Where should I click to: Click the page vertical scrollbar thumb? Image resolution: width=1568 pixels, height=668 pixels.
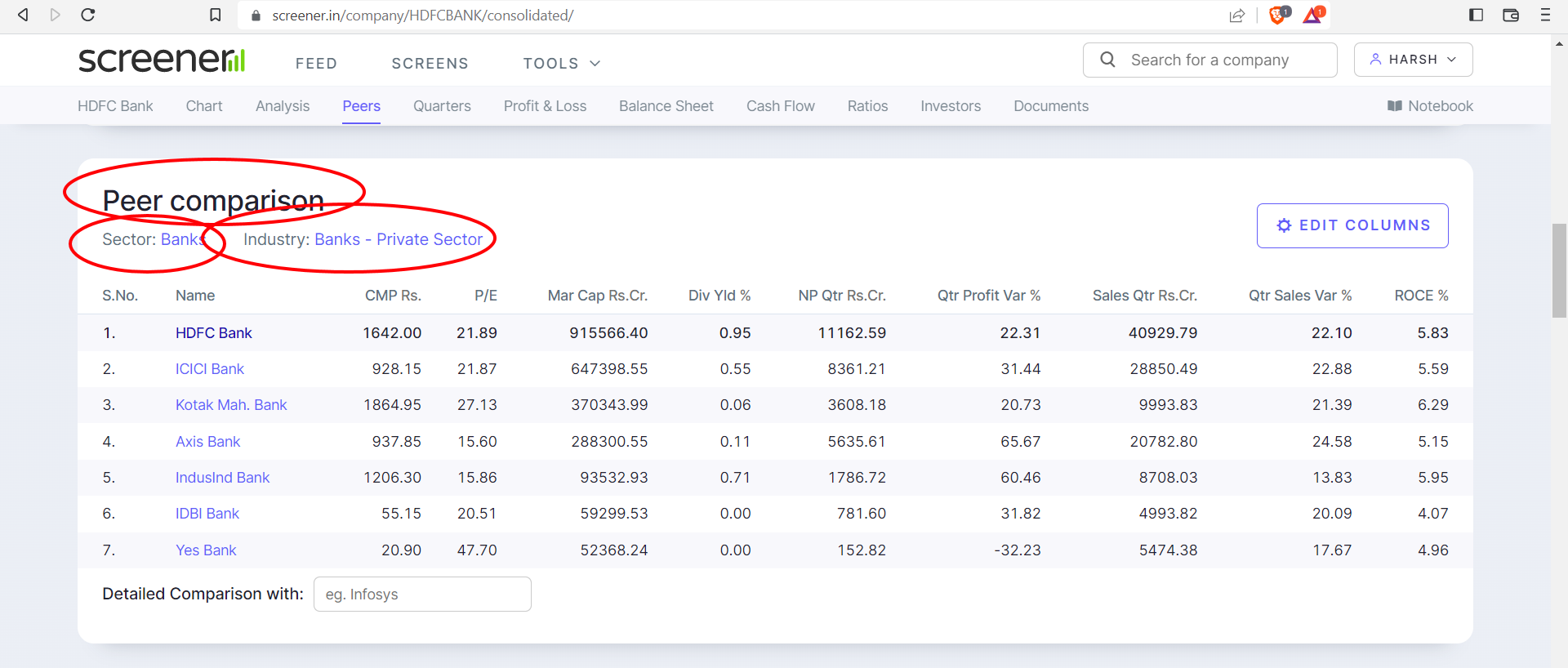click(x=1559, y=269)
